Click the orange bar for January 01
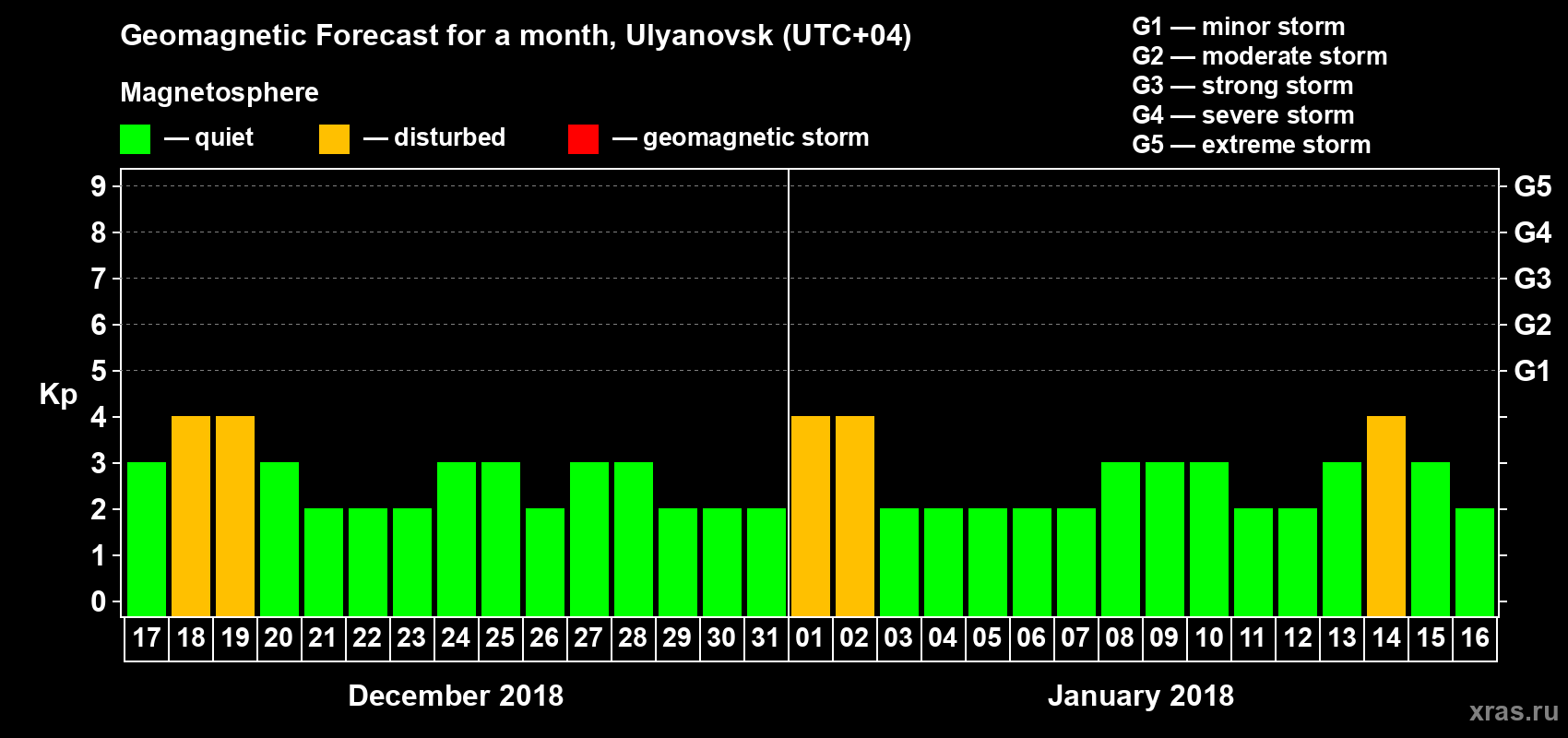Screen dimensions: 1568x738 coord(811,516)
